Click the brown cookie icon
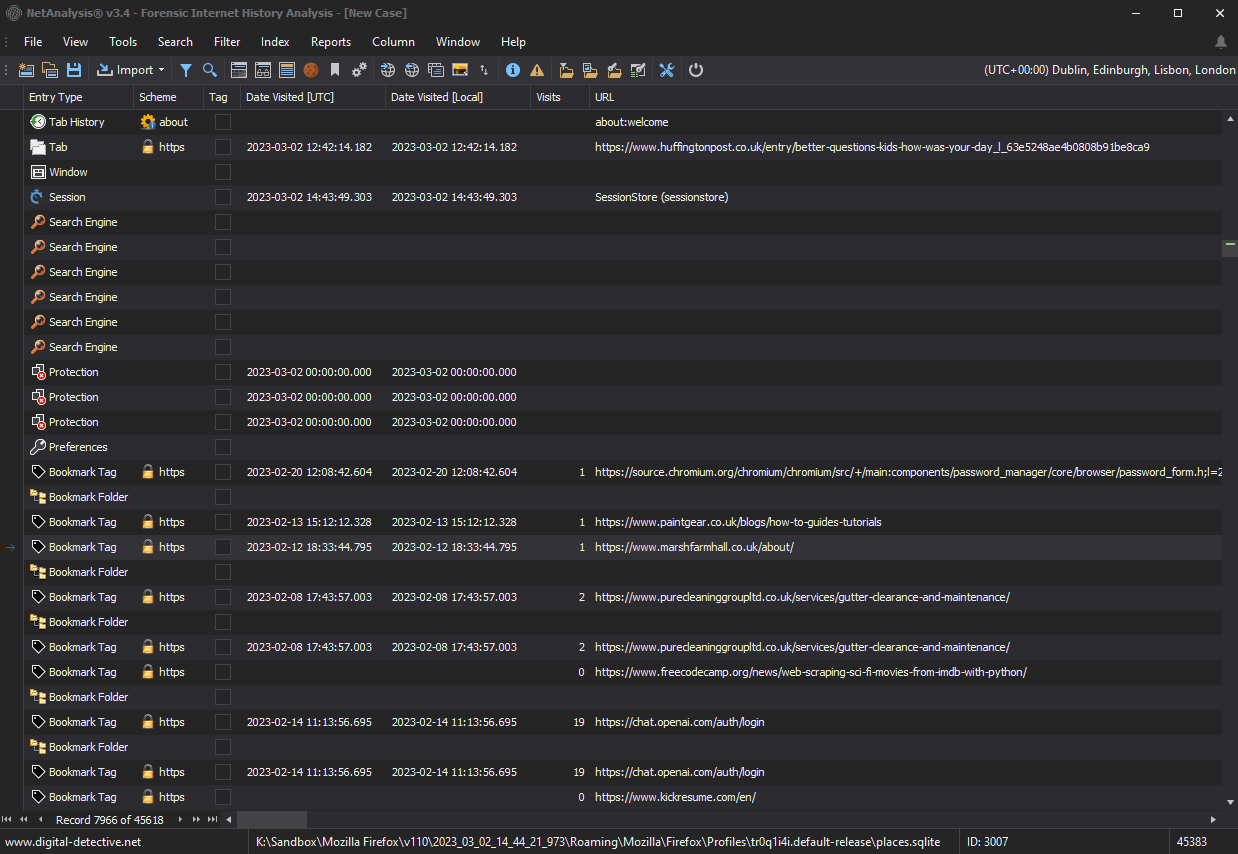 point(311,70)
